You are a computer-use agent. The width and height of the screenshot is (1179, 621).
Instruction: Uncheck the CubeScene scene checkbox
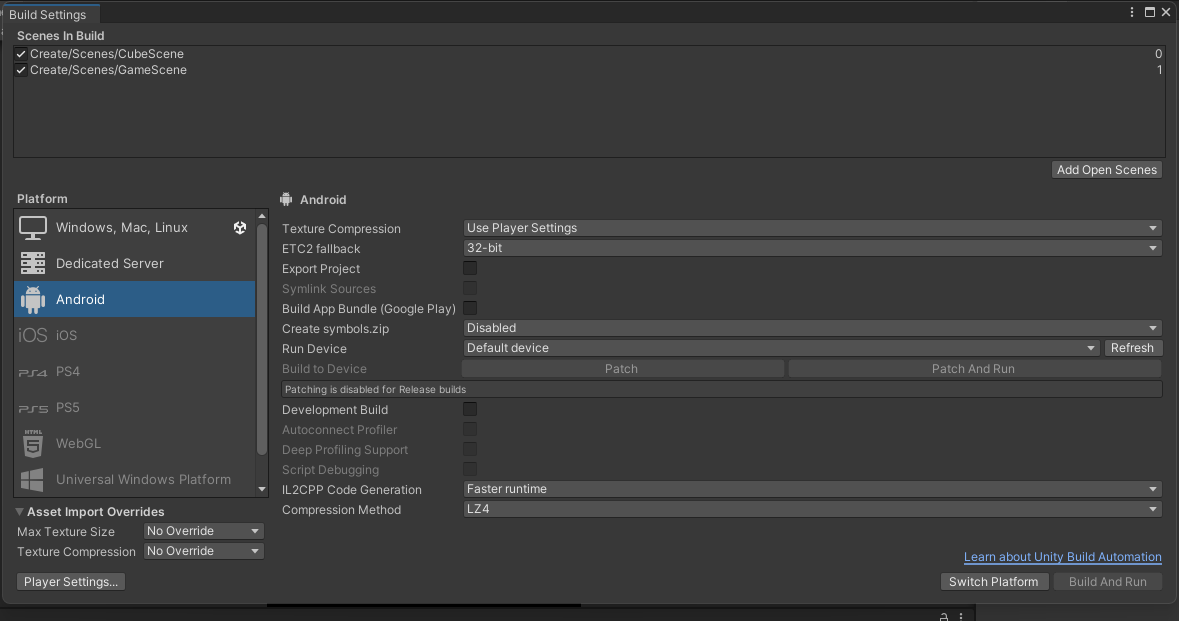21,54
